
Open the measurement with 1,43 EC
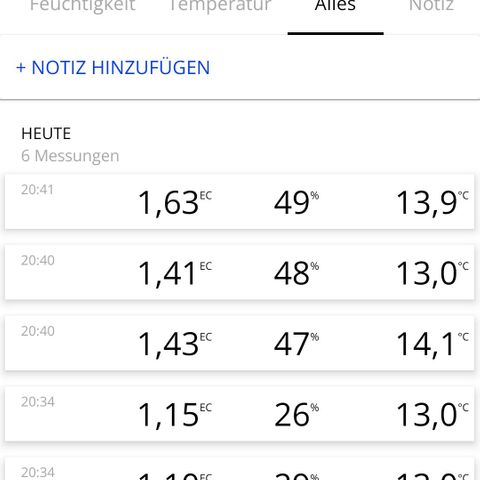click(x=239, y=343)
